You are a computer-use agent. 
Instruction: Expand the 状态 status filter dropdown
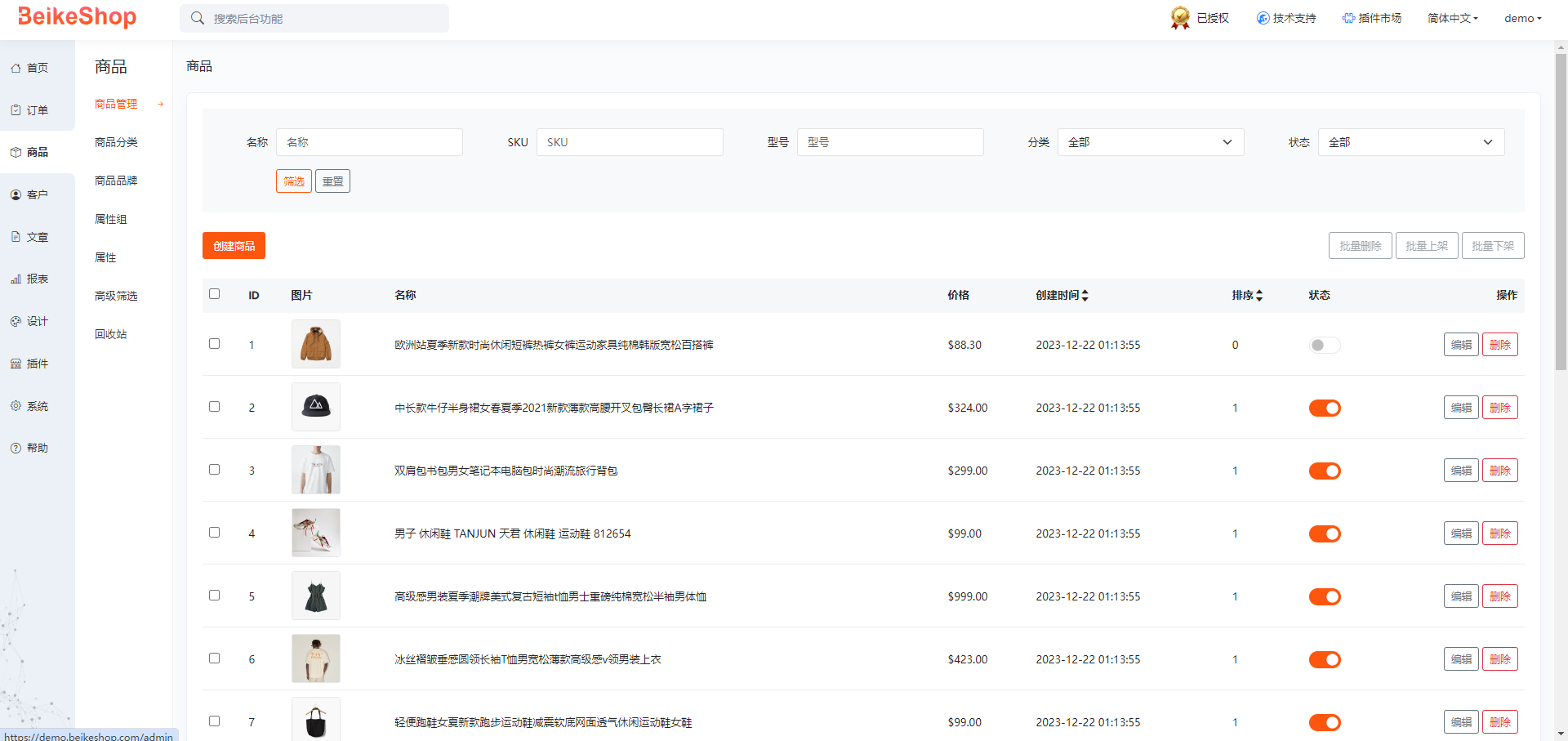click(1410, 142)
